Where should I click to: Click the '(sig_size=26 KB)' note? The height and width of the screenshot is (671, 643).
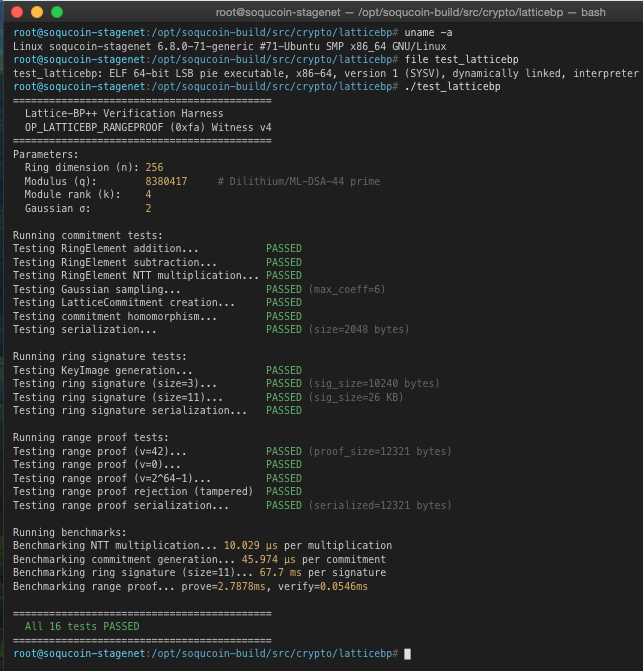[x=356, y=397]
